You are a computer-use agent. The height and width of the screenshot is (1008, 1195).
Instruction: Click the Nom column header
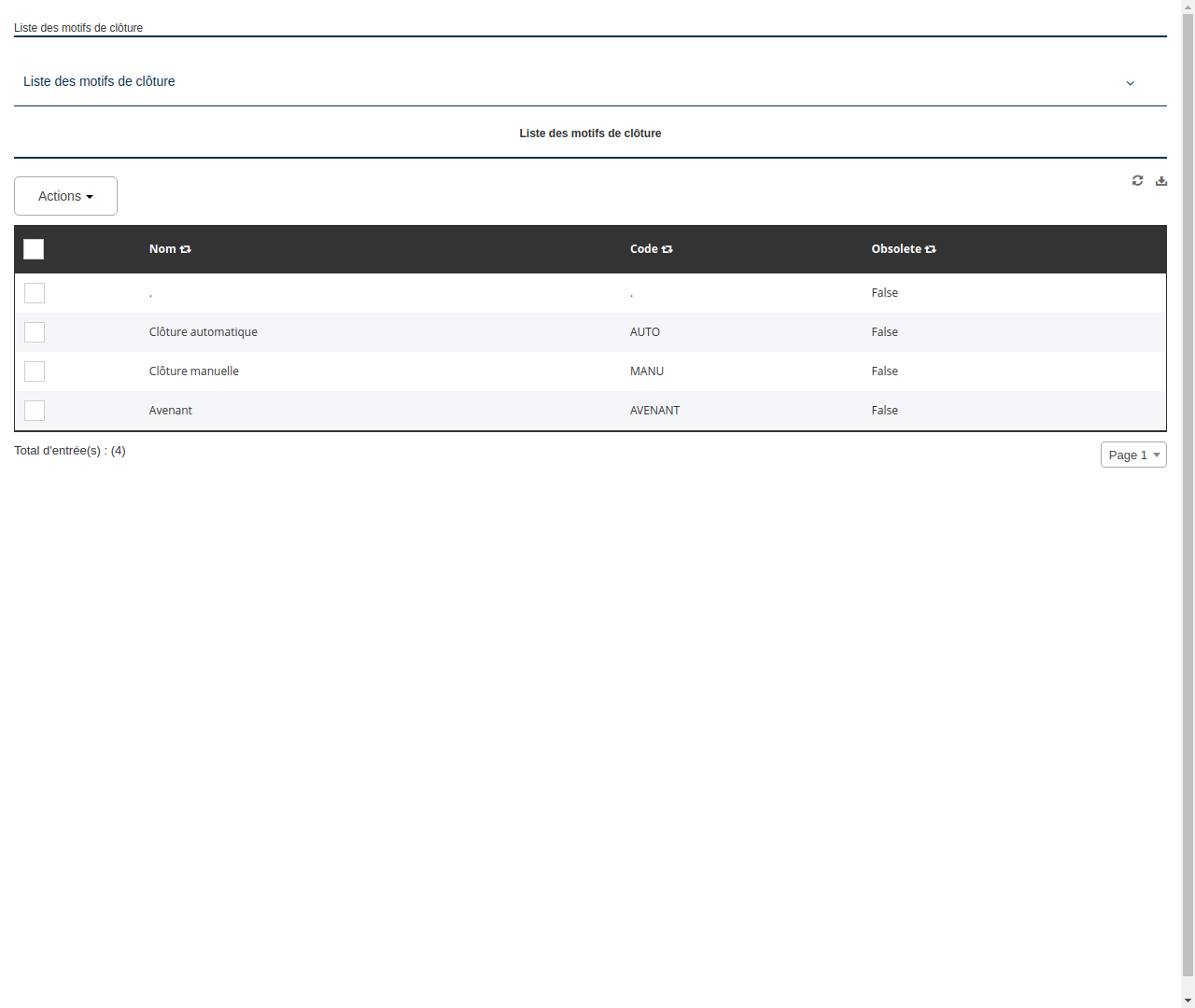162,248
